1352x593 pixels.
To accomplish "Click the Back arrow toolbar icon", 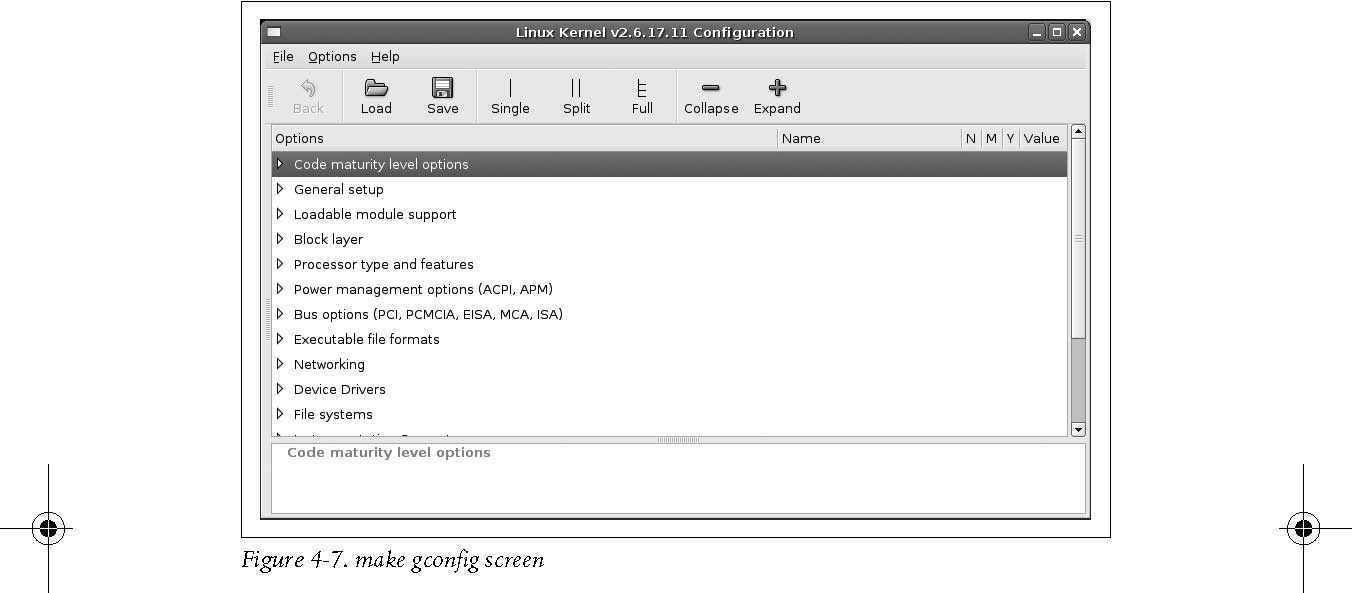I will [308, 88].
